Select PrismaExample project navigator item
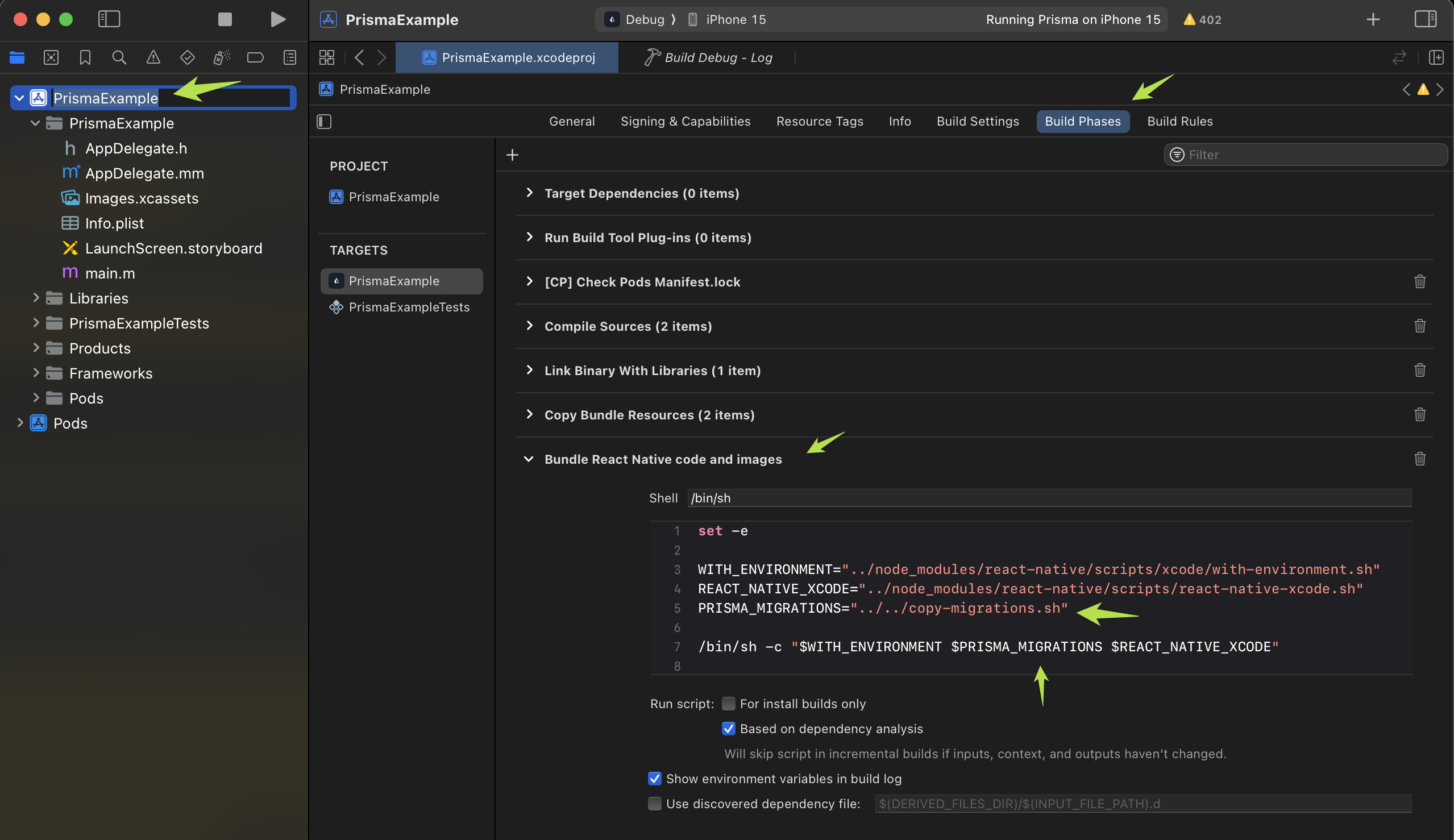1454x840 pixels. [104, 97]
